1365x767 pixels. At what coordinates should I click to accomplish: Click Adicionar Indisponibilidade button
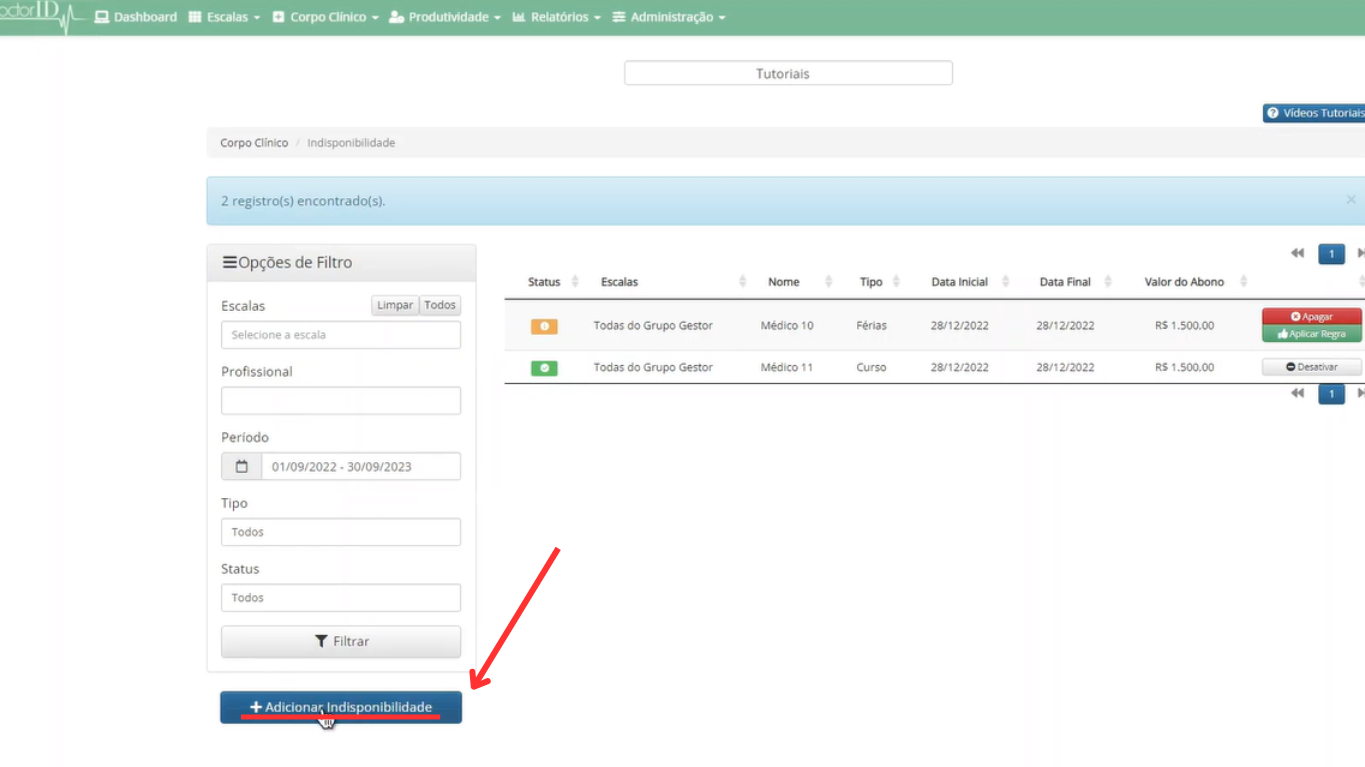[341, 707]
